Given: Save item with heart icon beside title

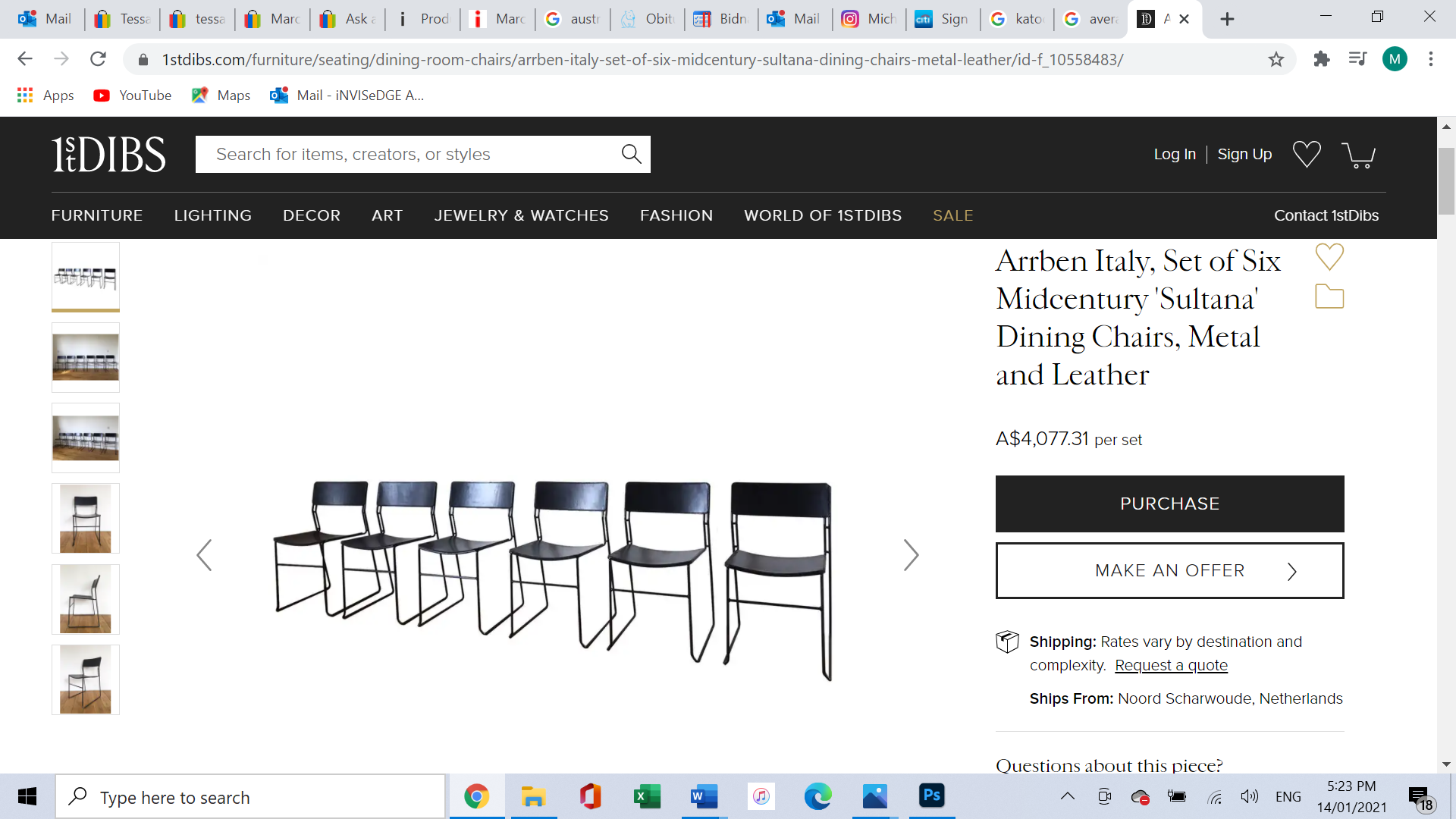Looking at the screenshot, I should tap(1329, 257).
